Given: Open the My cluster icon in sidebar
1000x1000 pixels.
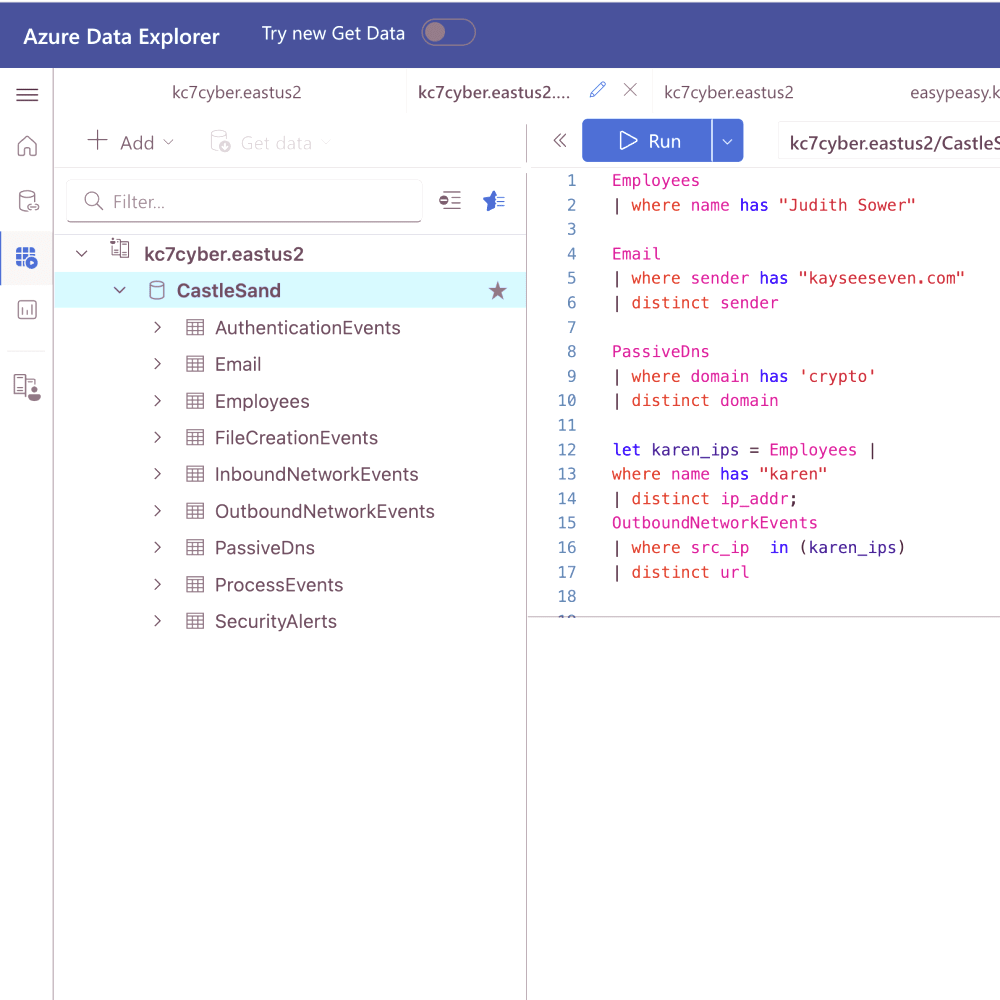Looking at the screenshot, I should [27, 386].
